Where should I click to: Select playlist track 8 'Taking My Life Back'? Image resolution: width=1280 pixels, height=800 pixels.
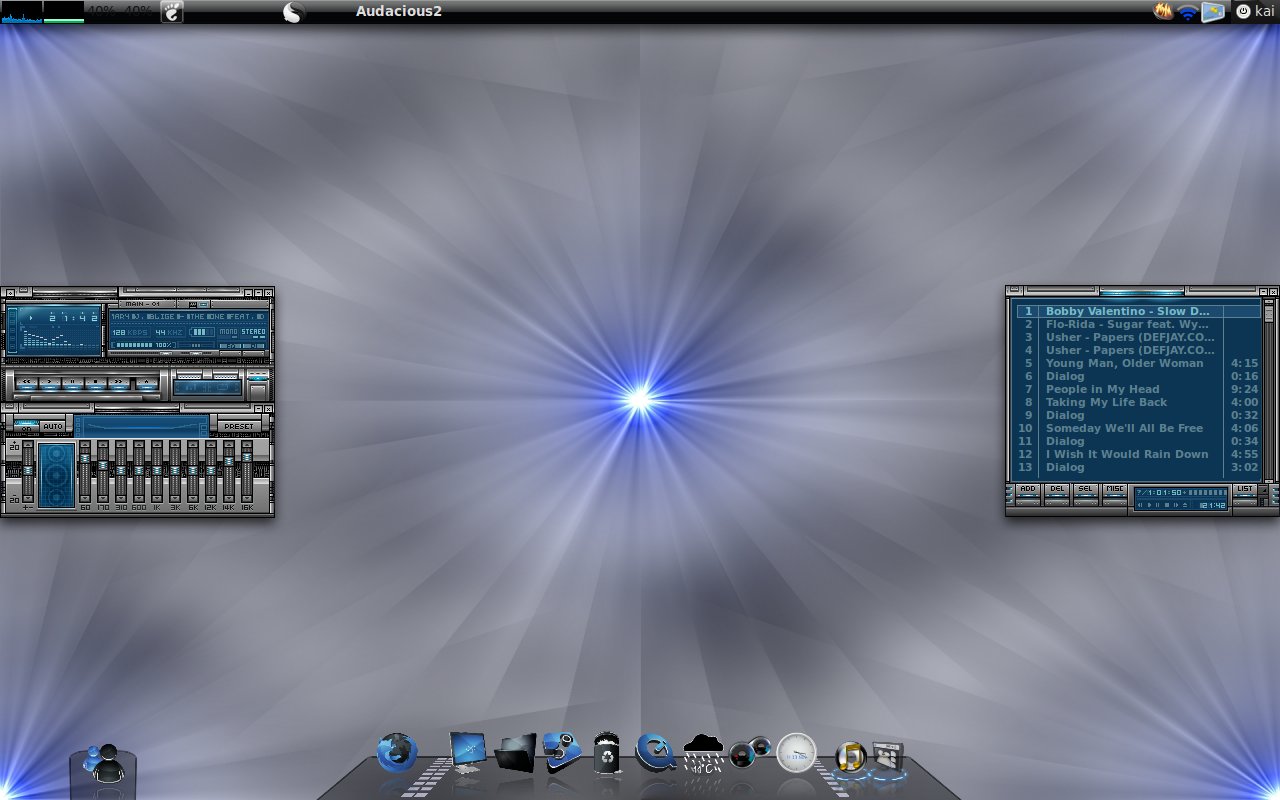tap(1138, 402)
